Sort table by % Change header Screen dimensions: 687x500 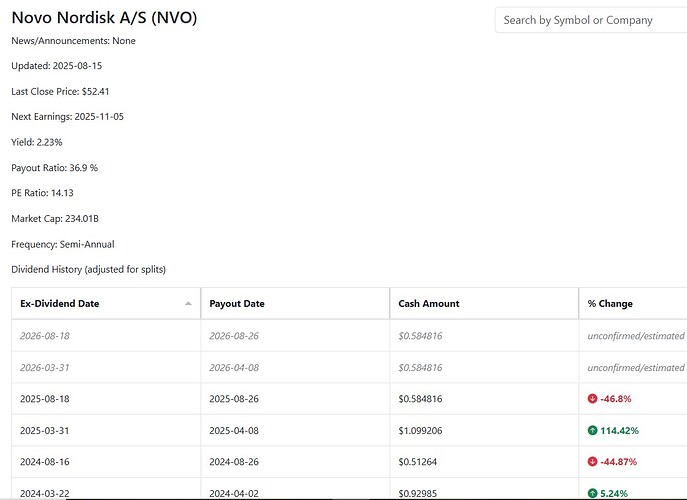(633, 303)
